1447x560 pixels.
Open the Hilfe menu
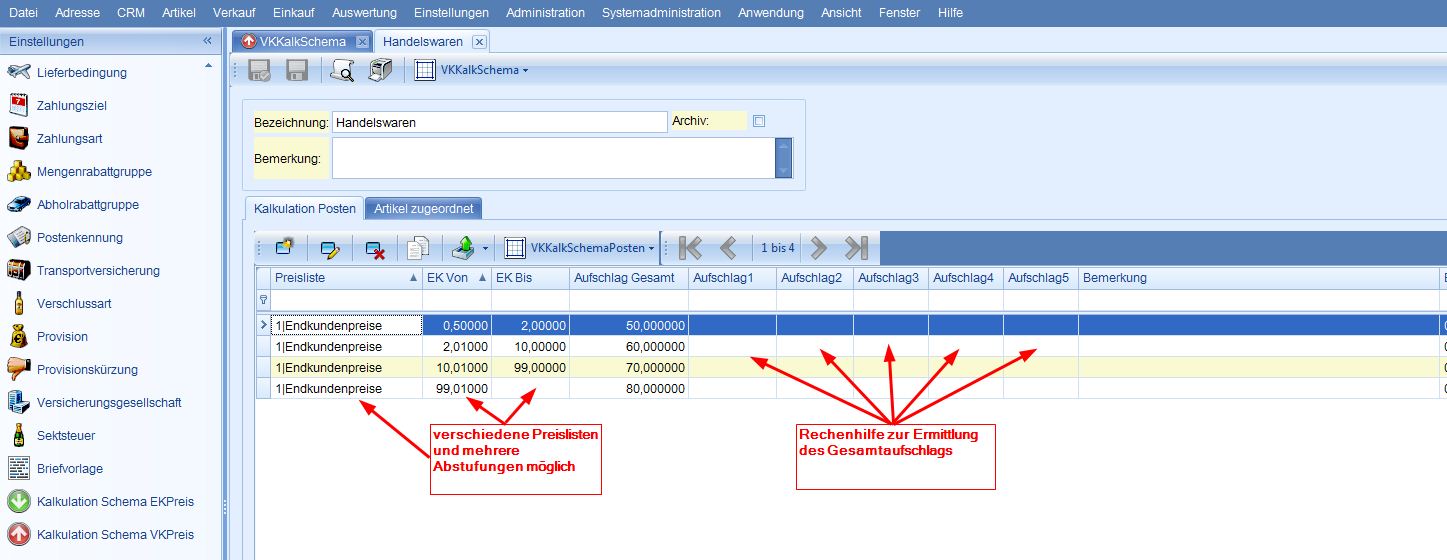[x=950, y=13]
